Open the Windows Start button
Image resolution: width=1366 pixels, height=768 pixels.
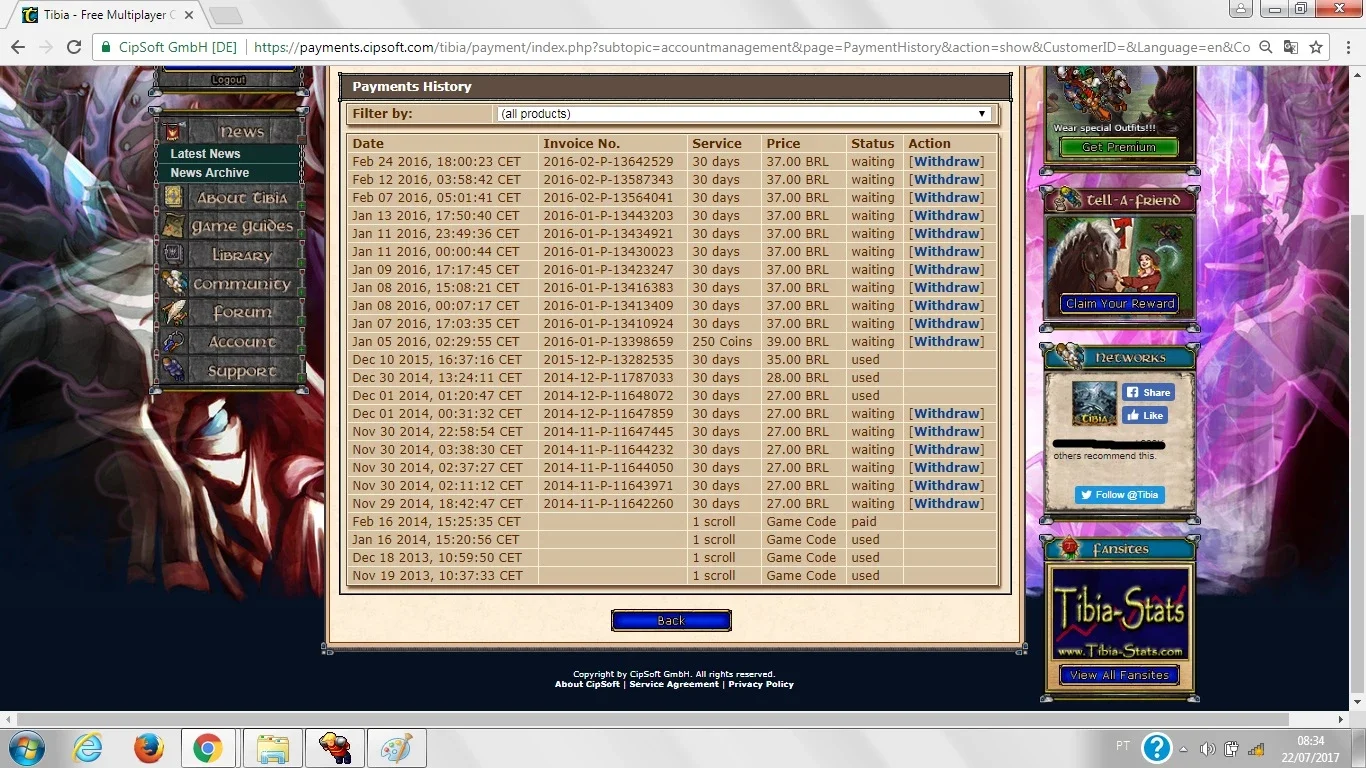(26, 747)
